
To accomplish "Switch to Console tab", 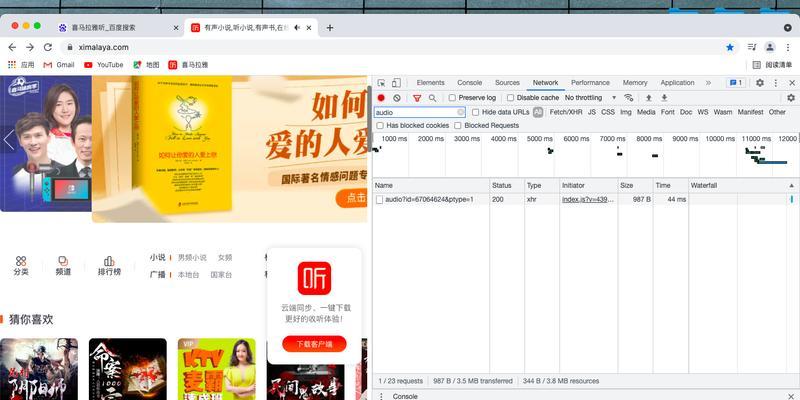I will point(469,83).
